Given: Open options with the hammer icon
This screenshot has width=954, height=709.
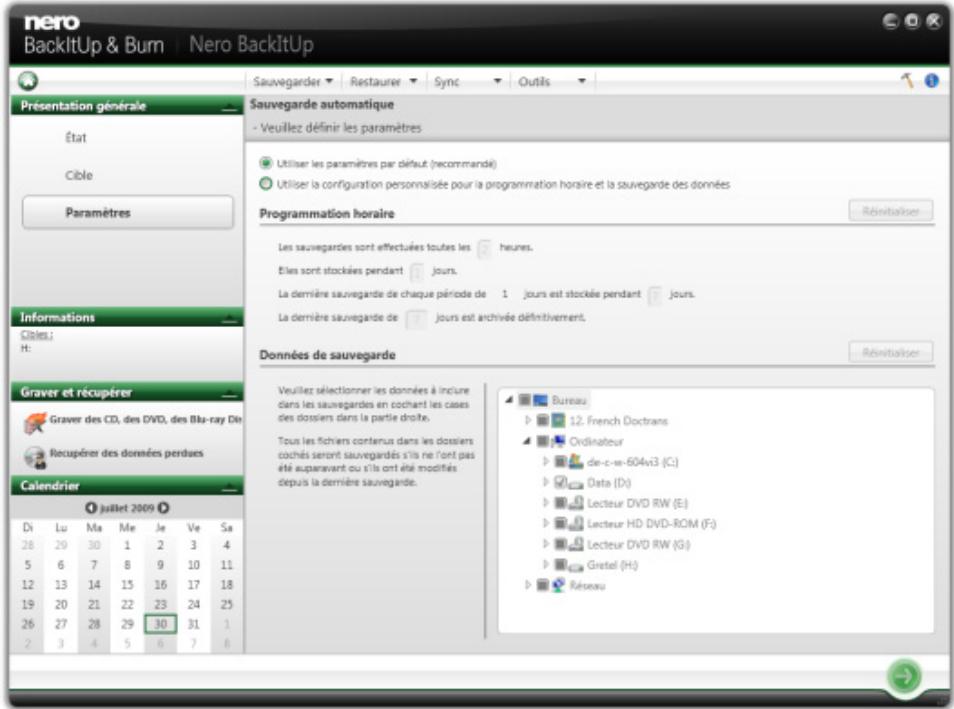Looking at the screenshot, I should [x=908, y=80].
